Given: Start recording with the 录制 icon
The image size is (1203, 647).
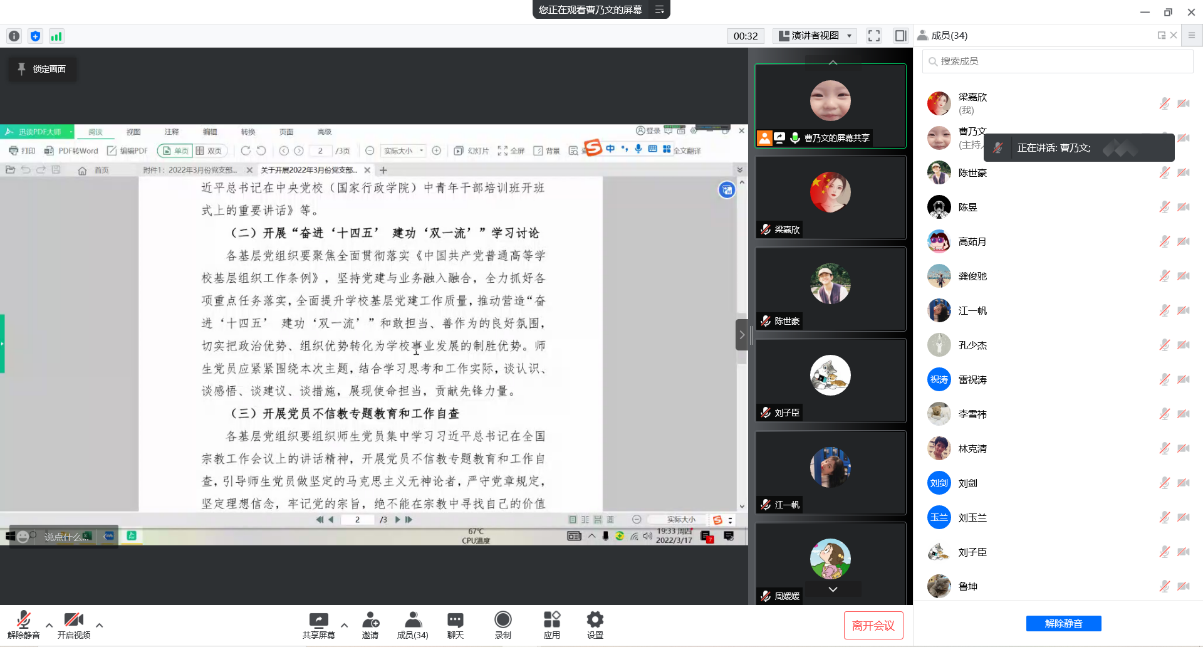Looking at the screenshot, I should 503,625.
